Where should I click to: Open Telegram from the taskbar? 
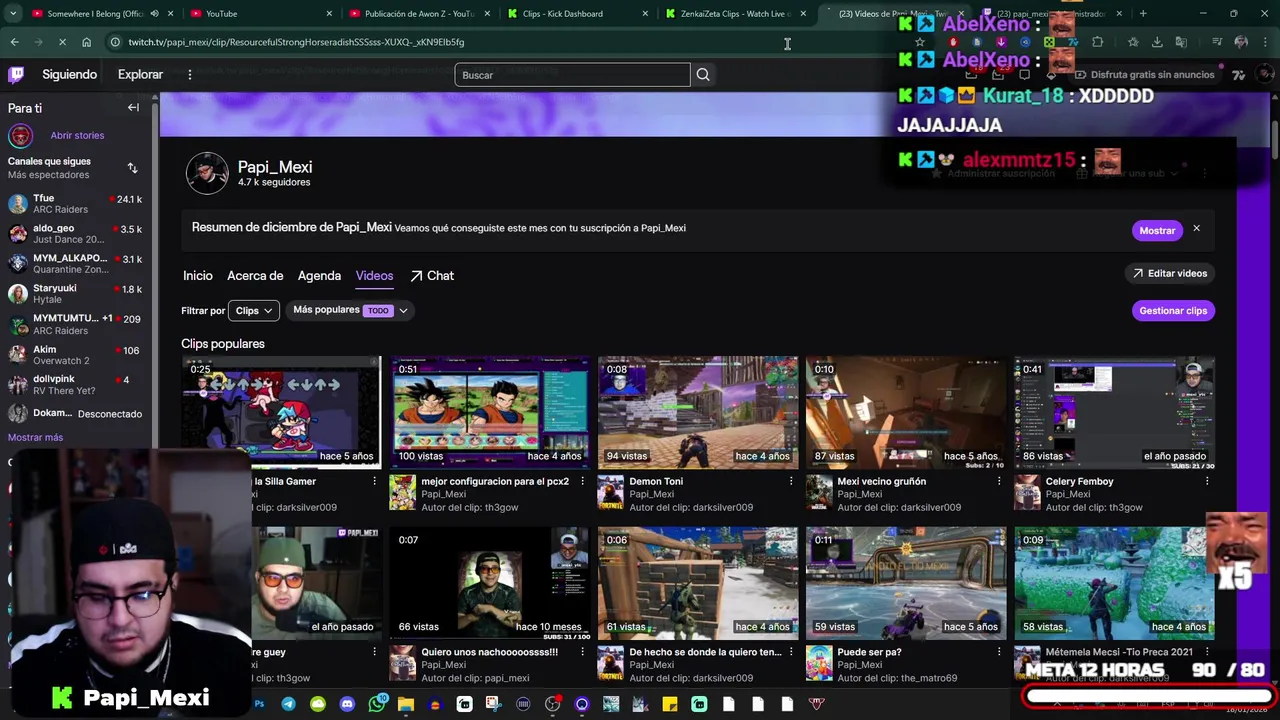(288, 704)
